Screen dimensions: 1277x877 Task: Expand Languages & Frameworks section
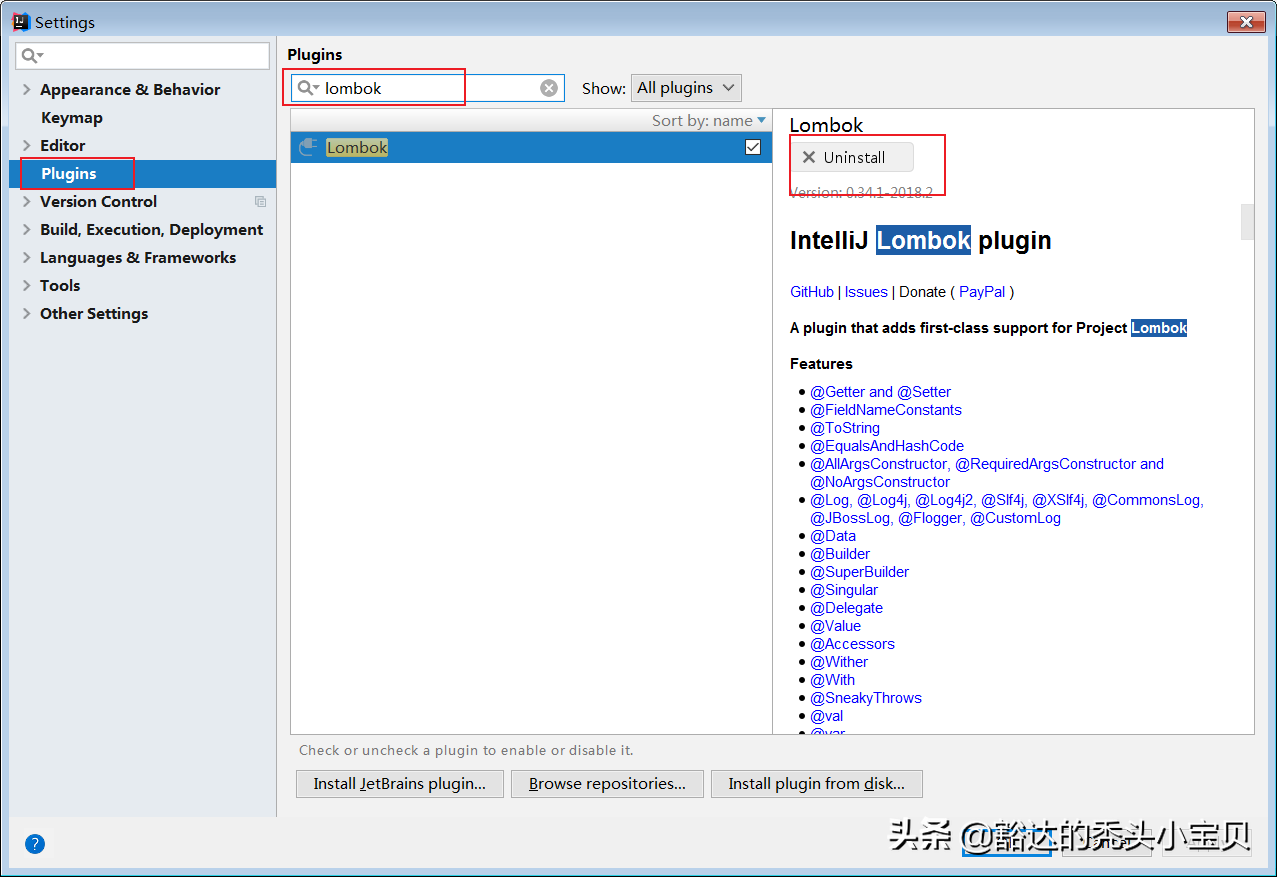coord(26,258)
